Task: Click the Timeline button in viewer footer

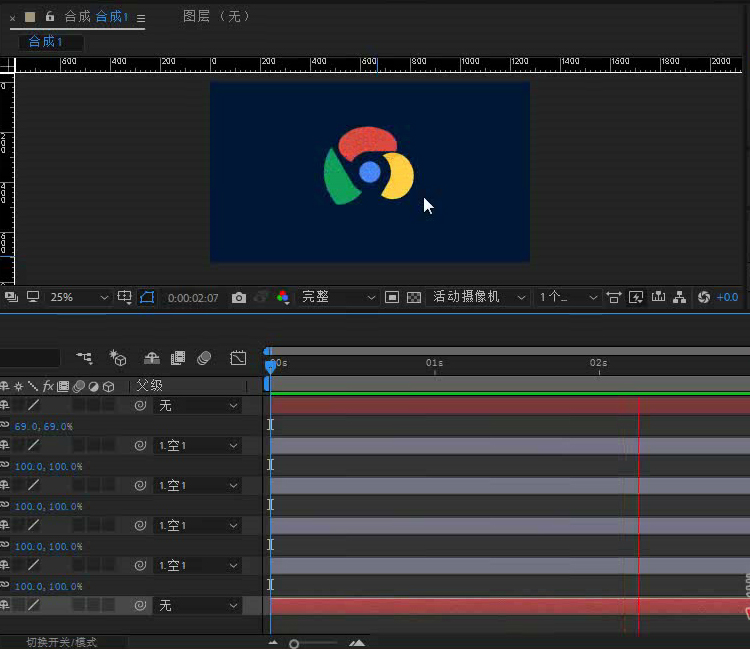Action: point(658,297)
